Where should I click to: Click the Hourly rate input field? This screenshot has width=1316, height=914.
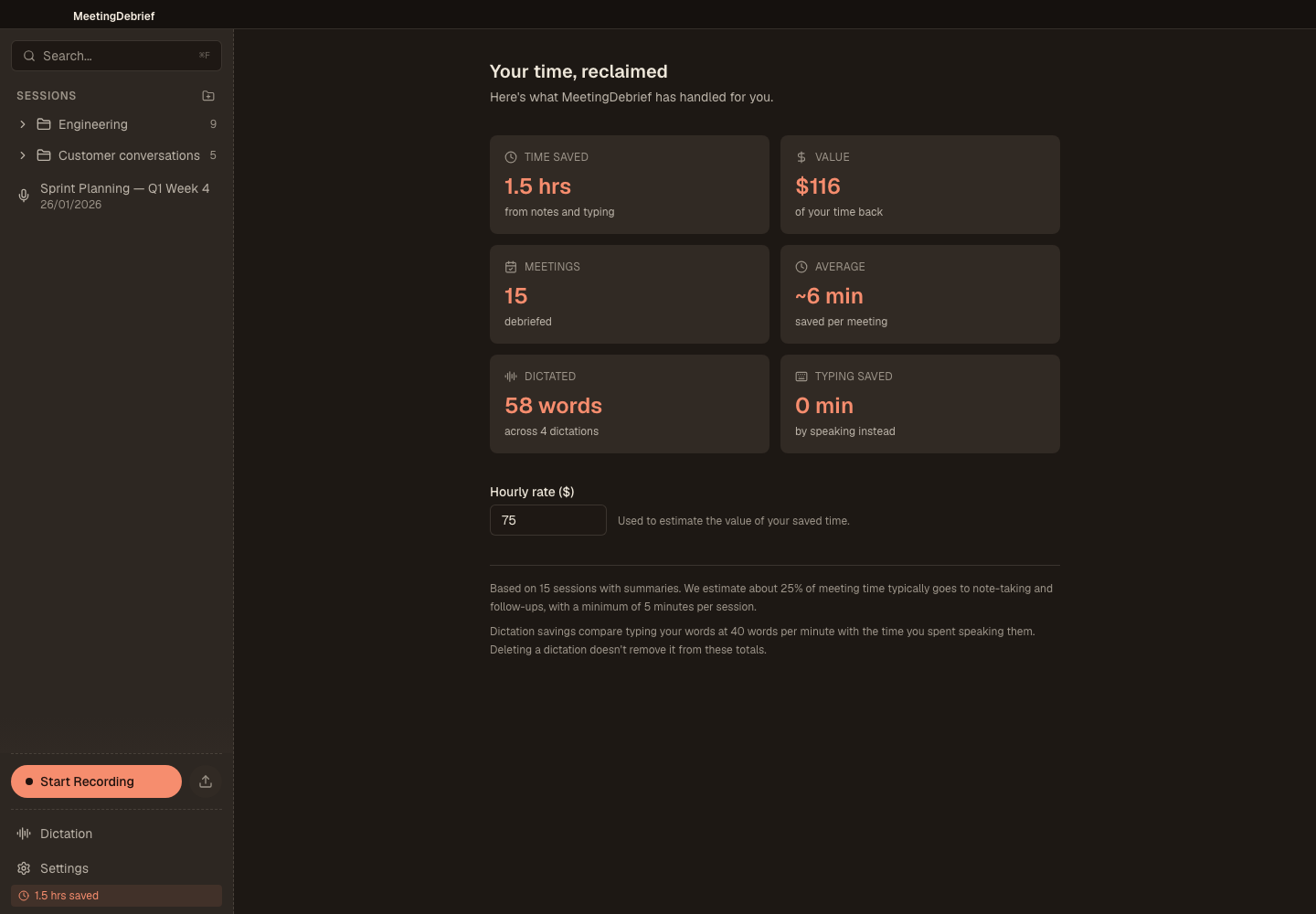coord(548,520)
